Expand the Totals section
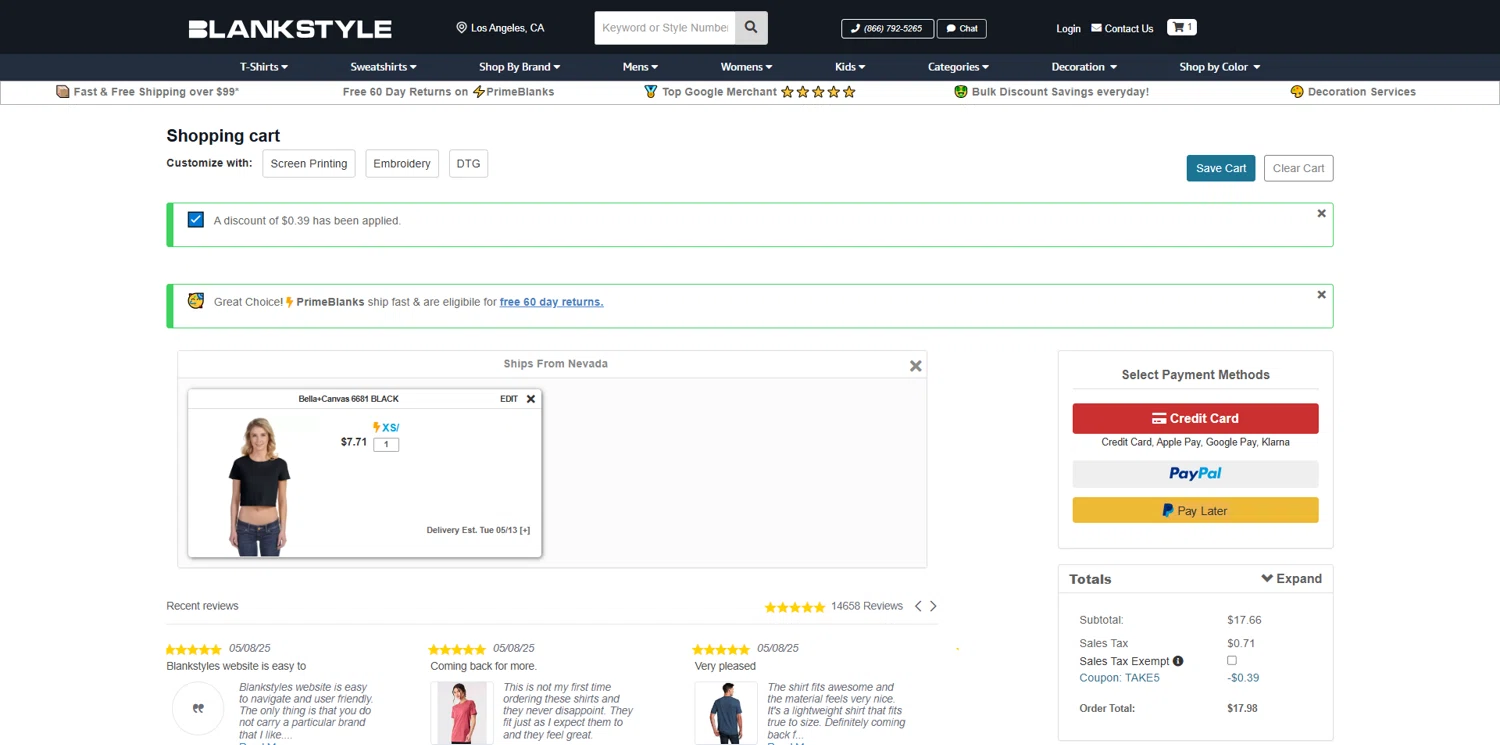 pos(1291,579)
